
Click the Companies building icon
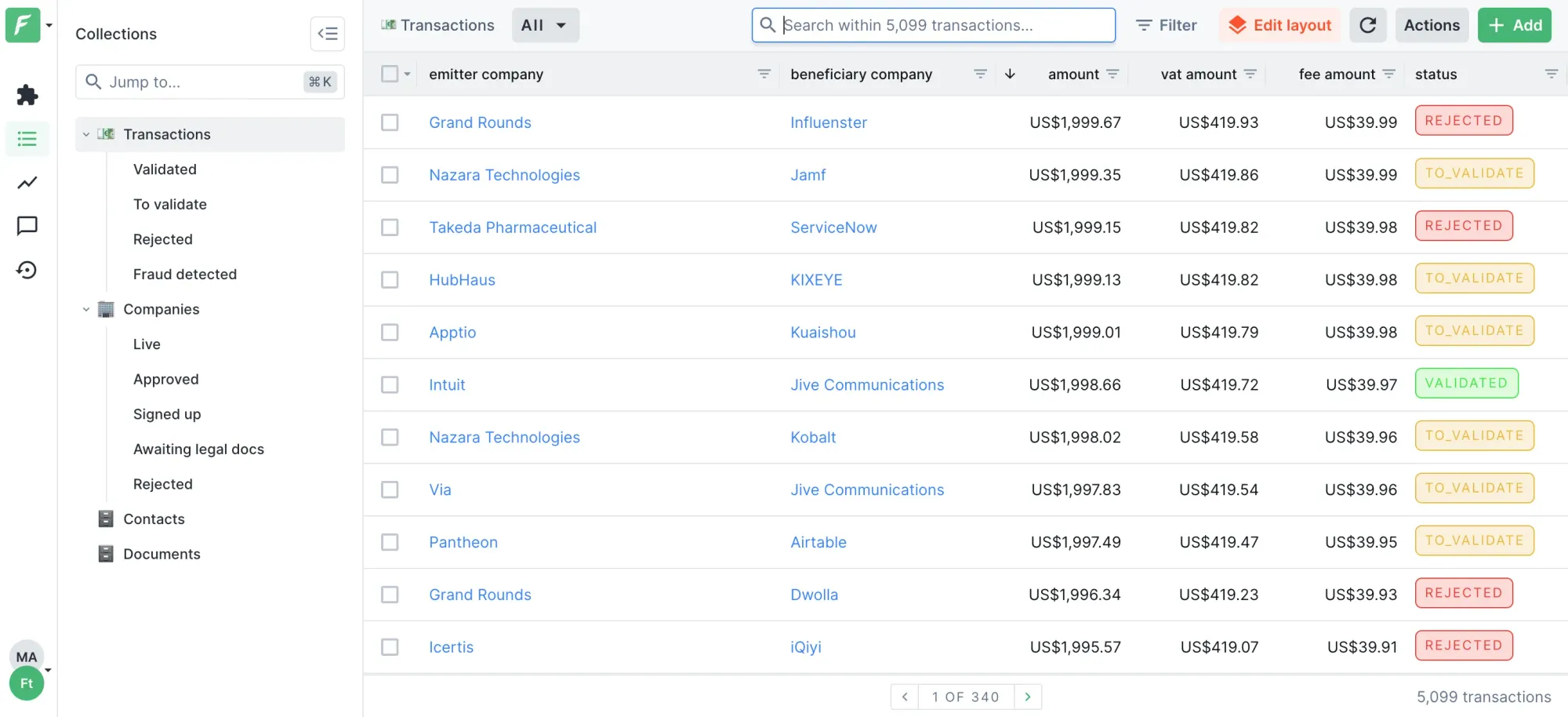106,309
